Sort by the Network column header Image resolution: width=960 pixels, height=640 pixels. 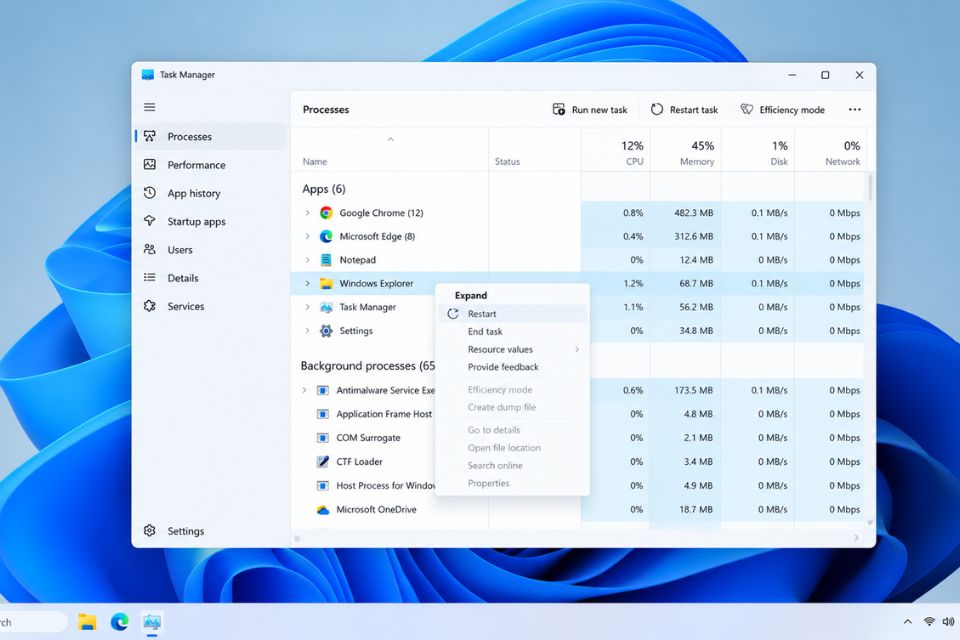(x=831, y=151)
